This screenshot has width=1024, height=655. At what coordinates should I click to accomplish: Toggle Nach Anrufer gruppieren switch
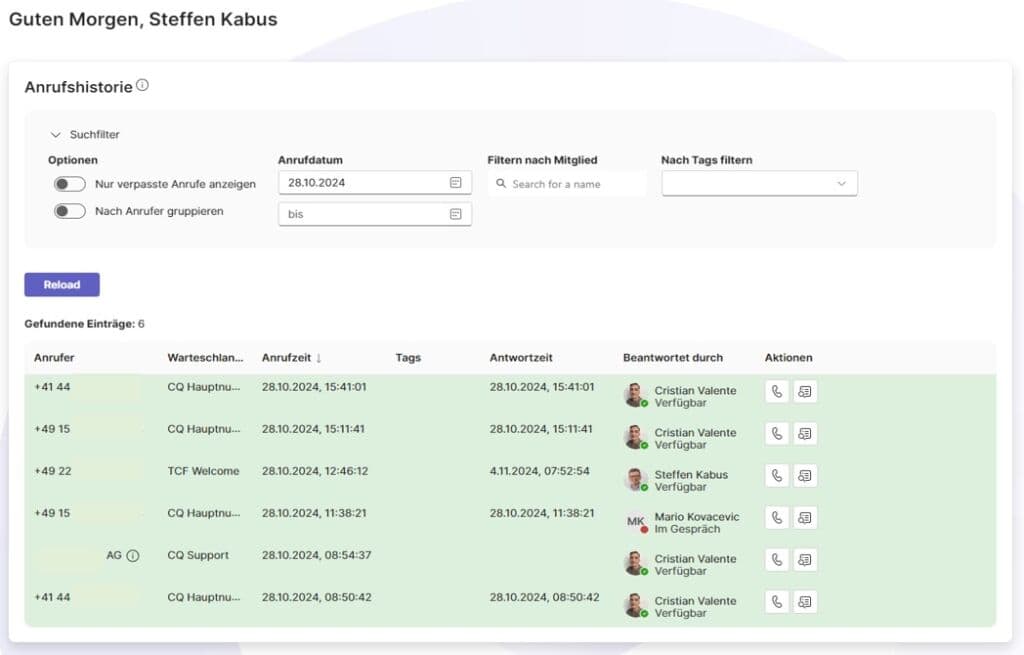[70, 211]
